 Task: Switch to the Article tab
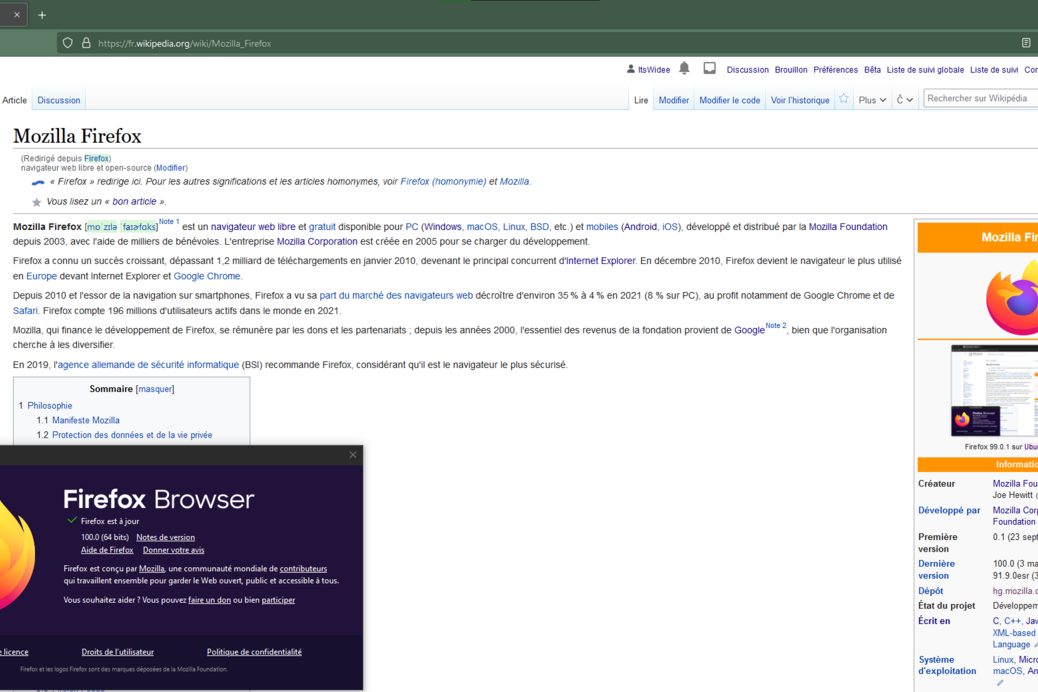(x=15, y=100)
